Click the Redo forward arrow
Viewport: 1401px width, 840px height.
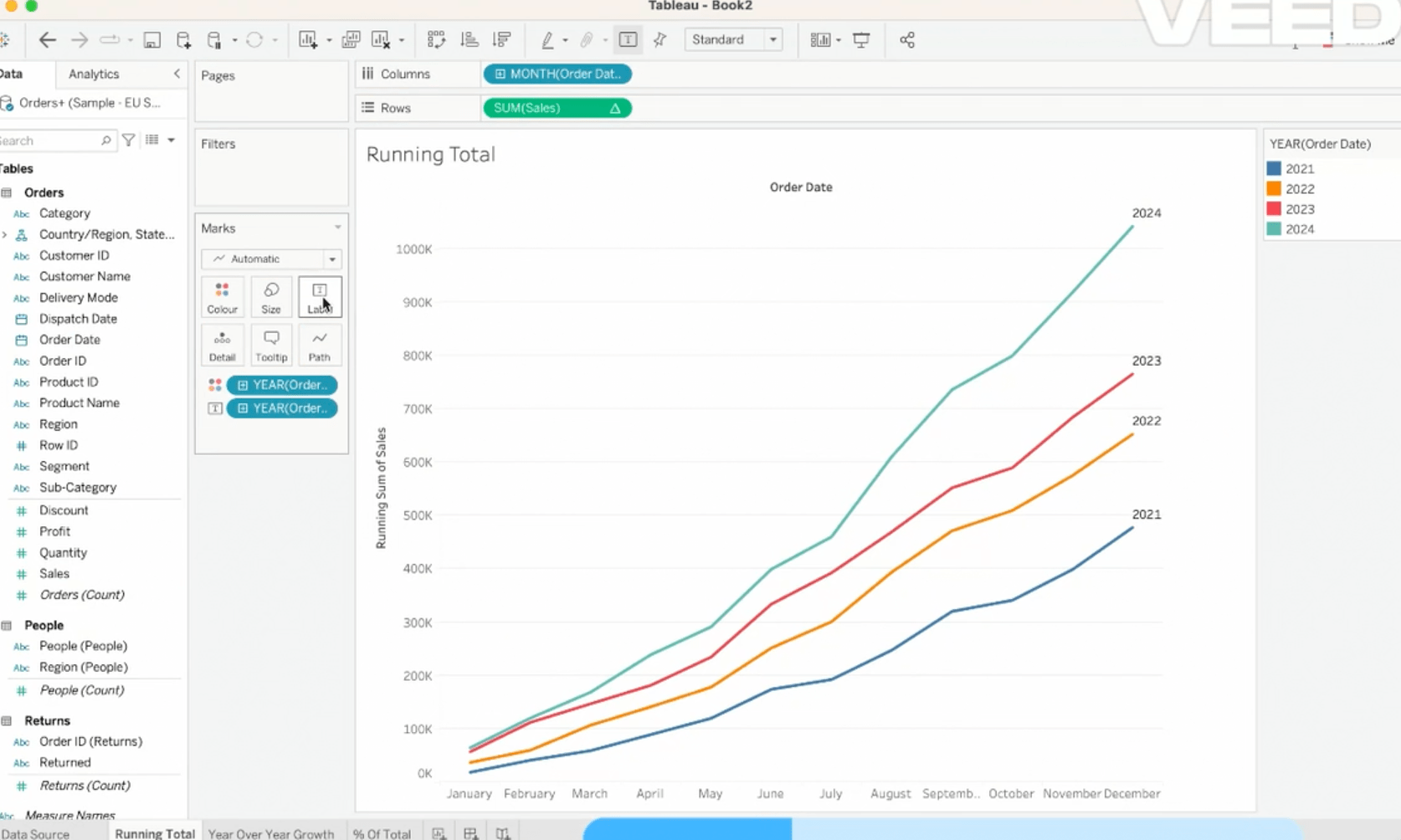80,39
